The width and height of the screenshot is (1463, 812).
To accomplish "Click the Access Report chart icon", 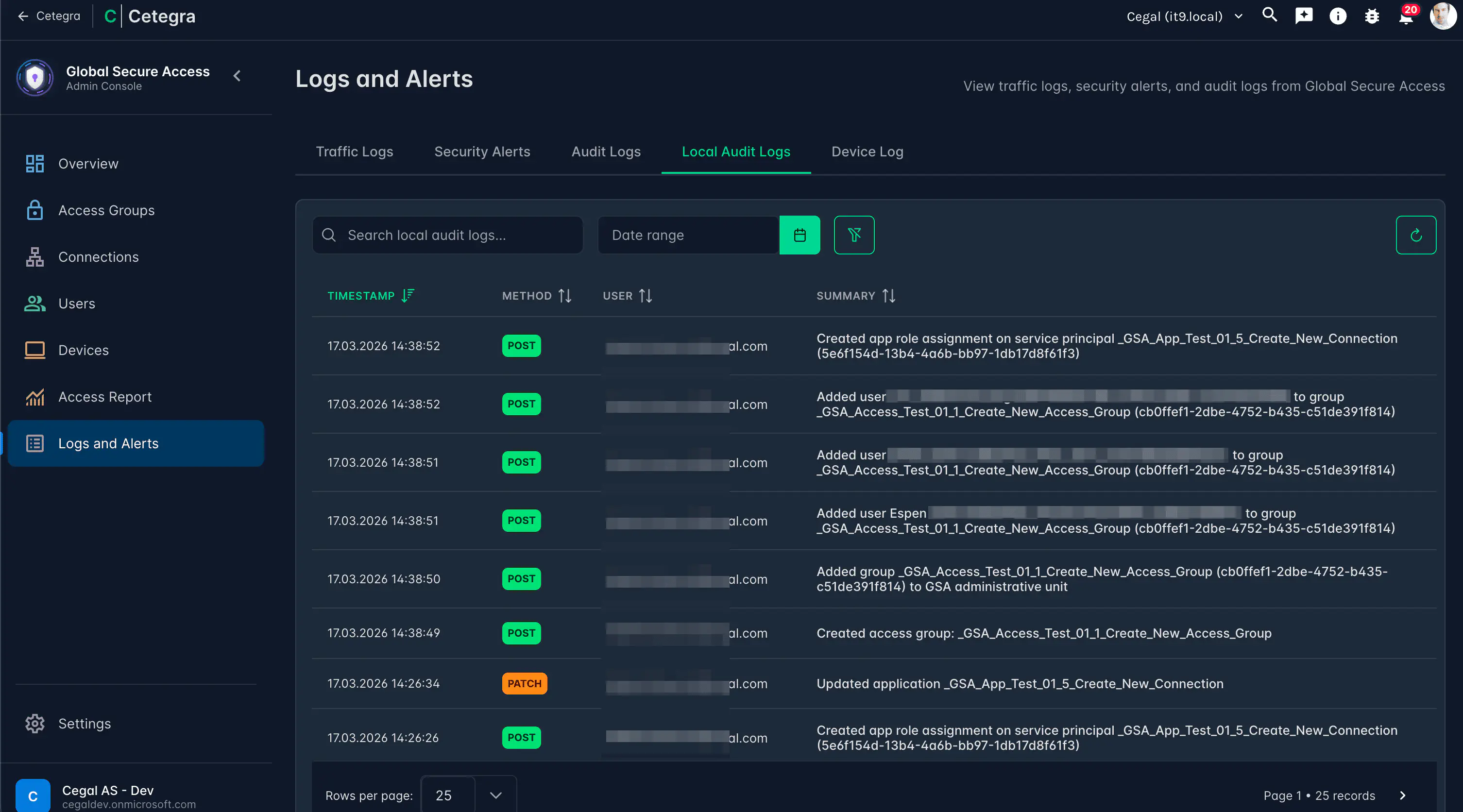I will pyautogui.click(x=34, y=396).
